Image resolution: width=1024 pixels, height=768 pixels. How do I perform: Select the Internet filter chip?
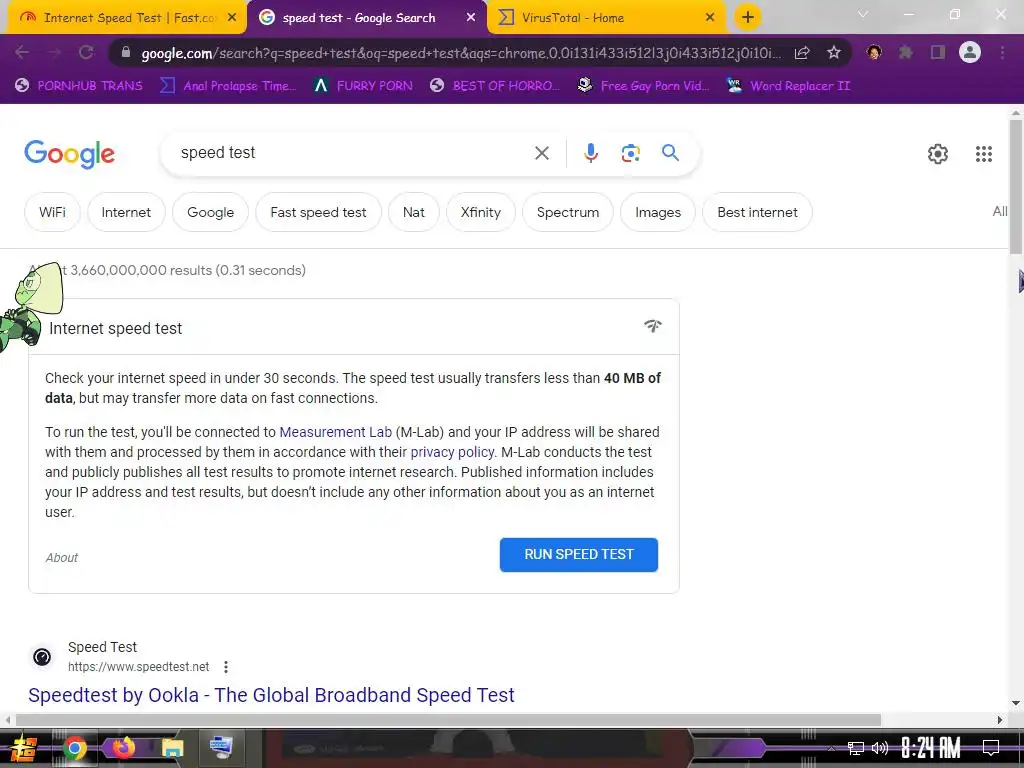pyautogui.click(x=126, y=212)
